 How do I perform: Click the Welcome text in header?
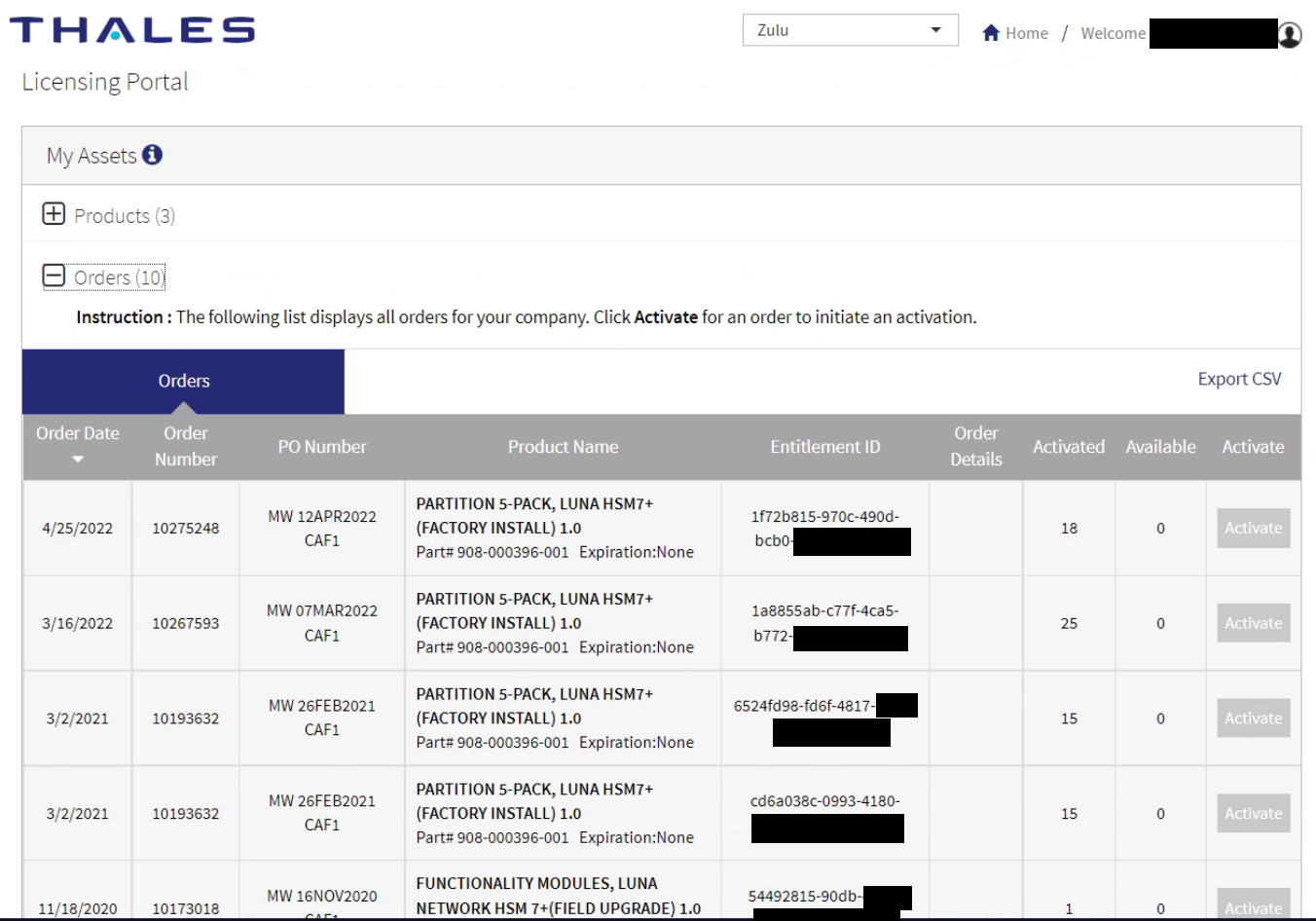pos(1114,33)
